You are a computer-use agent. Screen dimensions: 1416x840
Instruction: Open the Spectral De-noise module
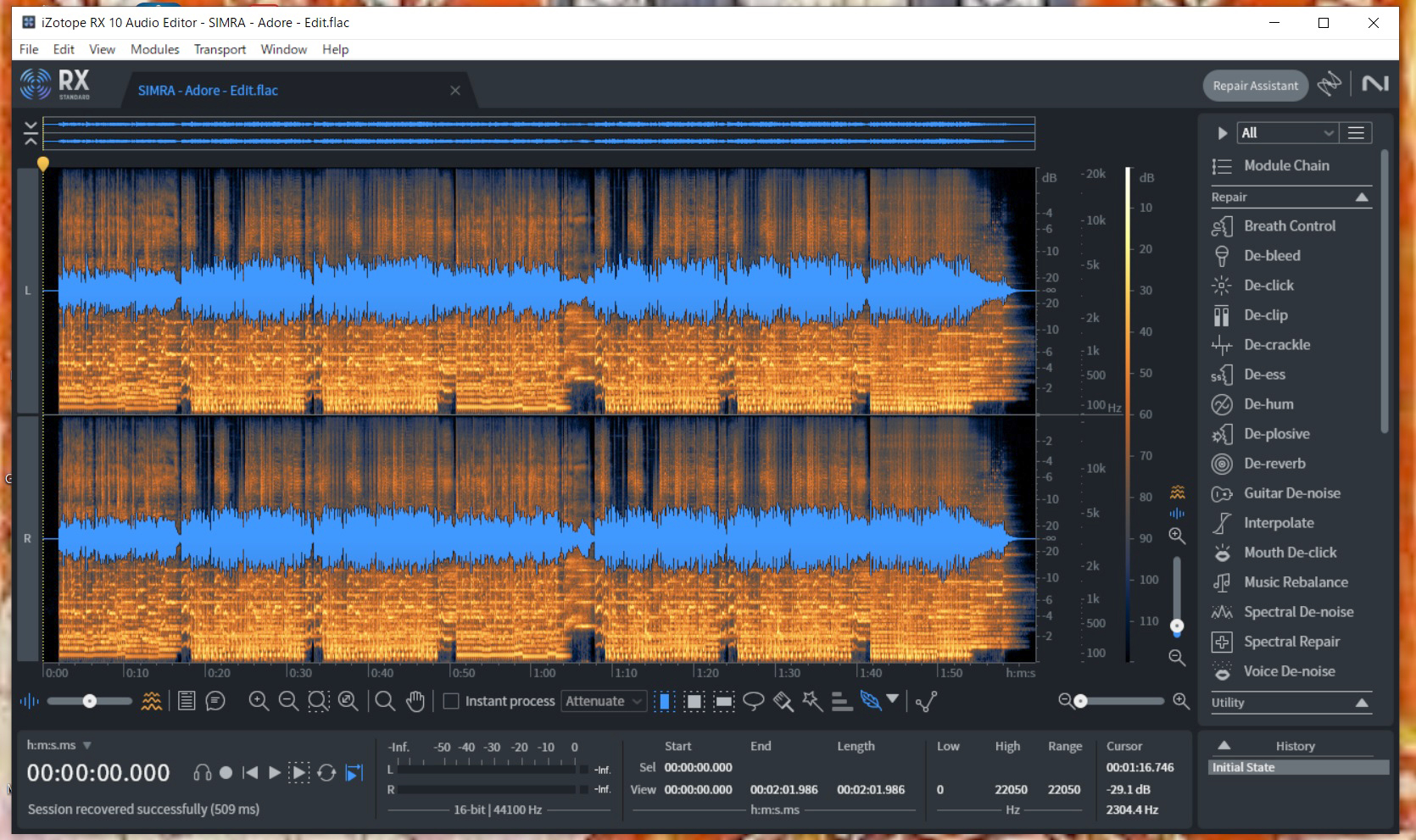1298,611
